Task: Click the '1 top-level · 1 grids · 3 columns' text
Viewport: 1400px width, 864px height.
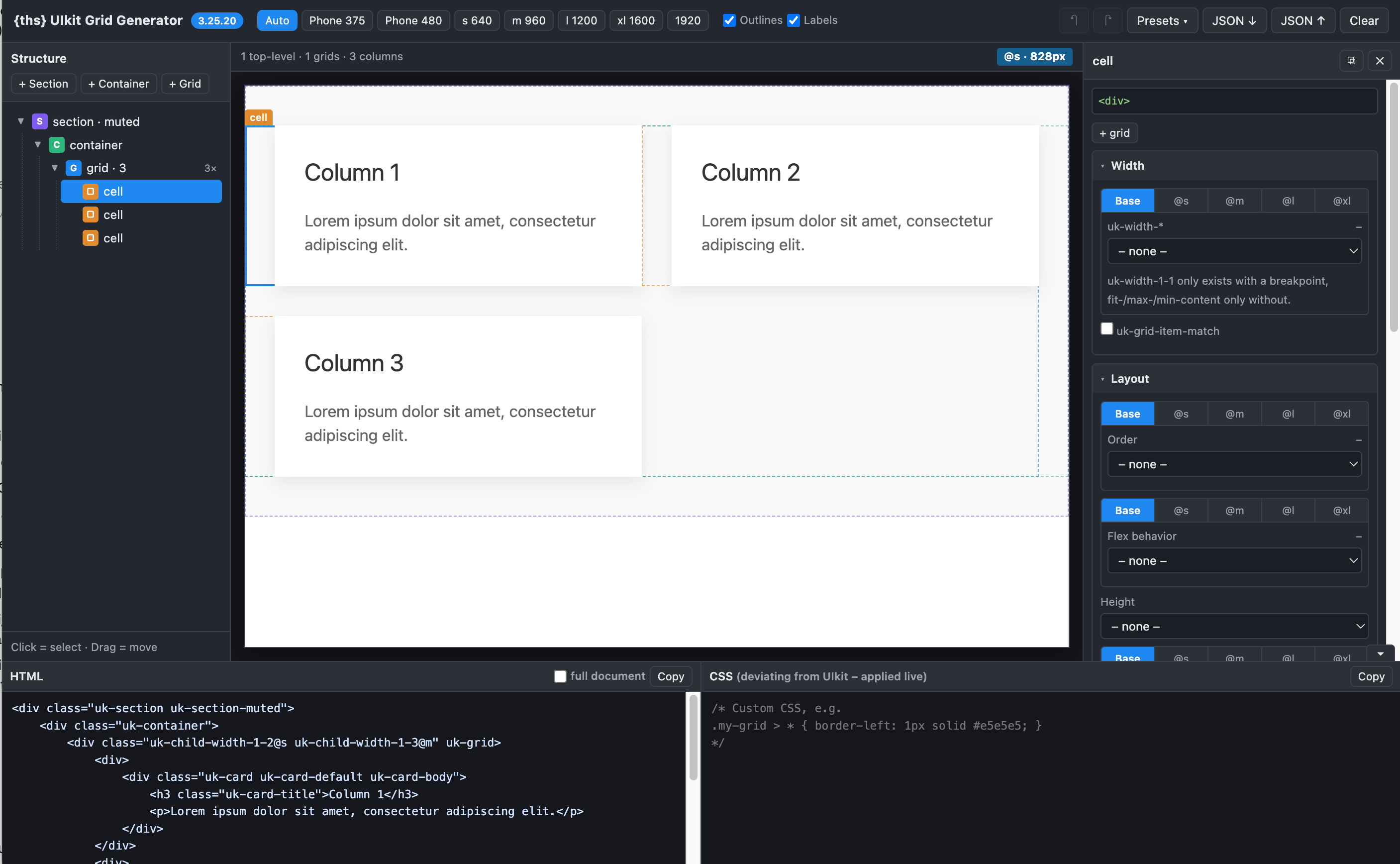Action: pos(321,57)
